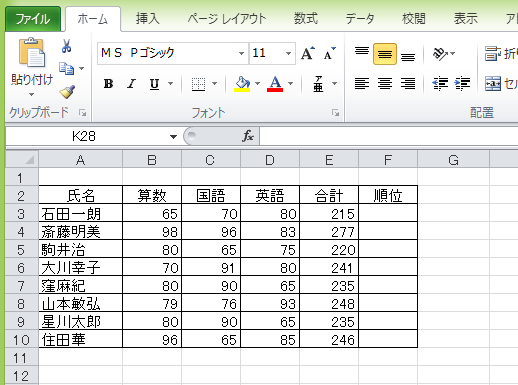Increase indent

(463, 83)
